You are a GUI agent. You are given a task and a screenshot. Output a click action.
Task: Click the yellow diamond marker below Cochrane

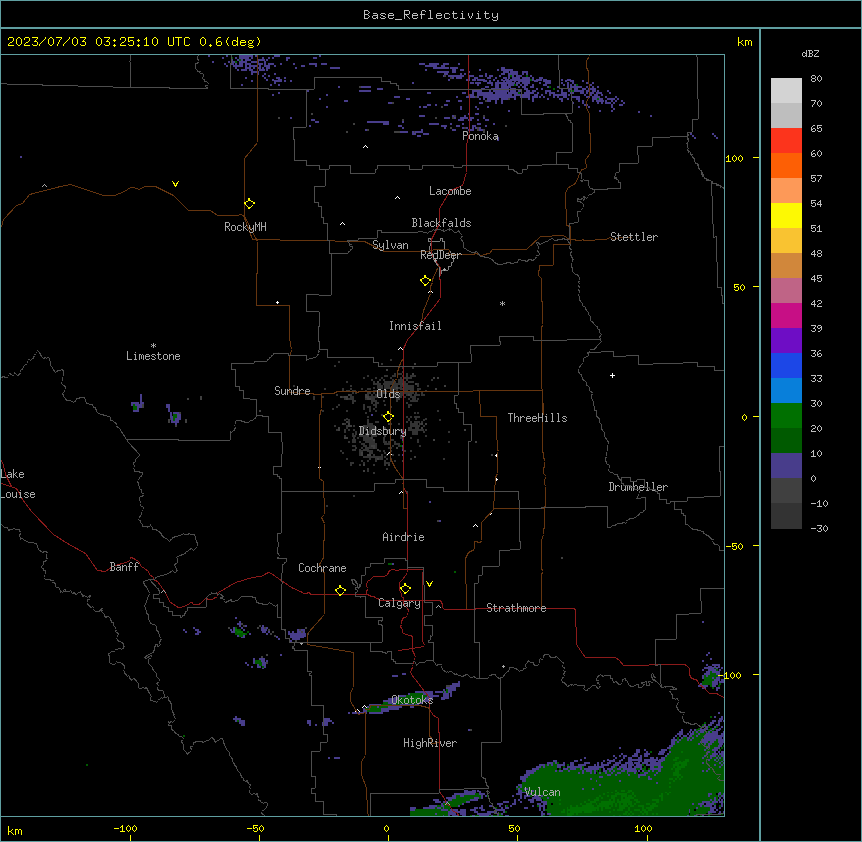tap(340, 590)
